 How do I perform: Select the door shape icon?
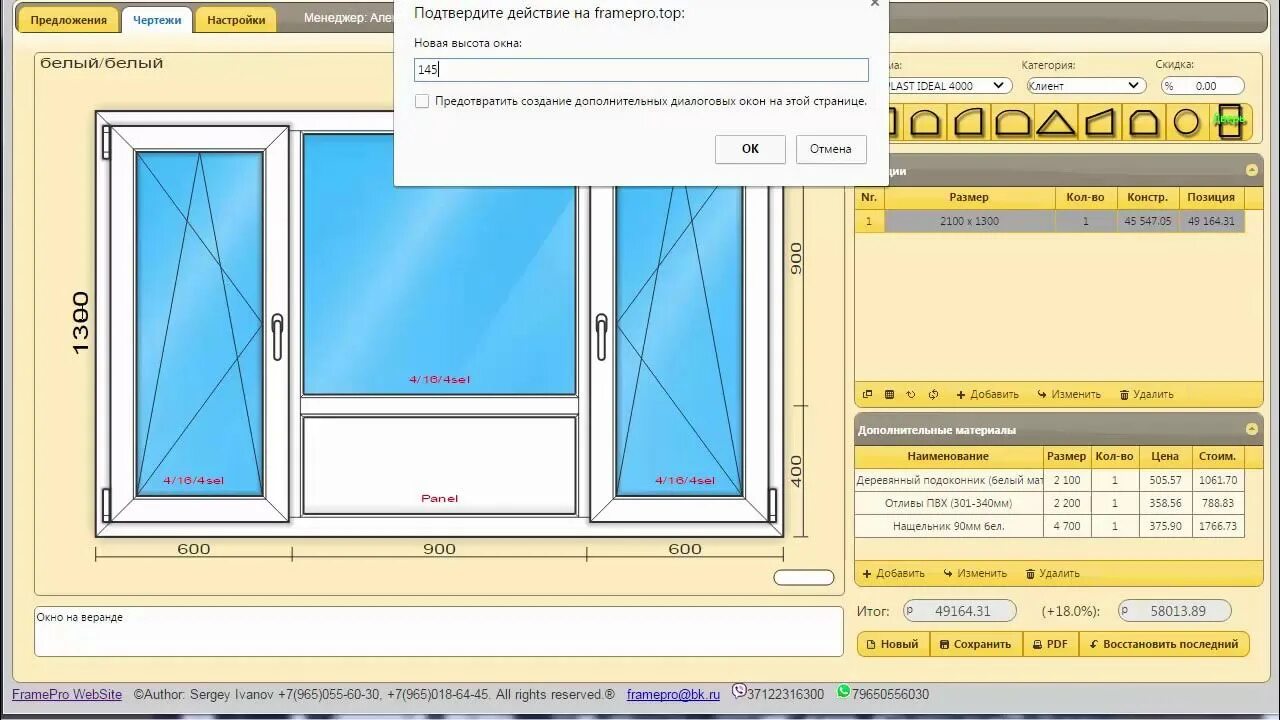point(1230,121)
